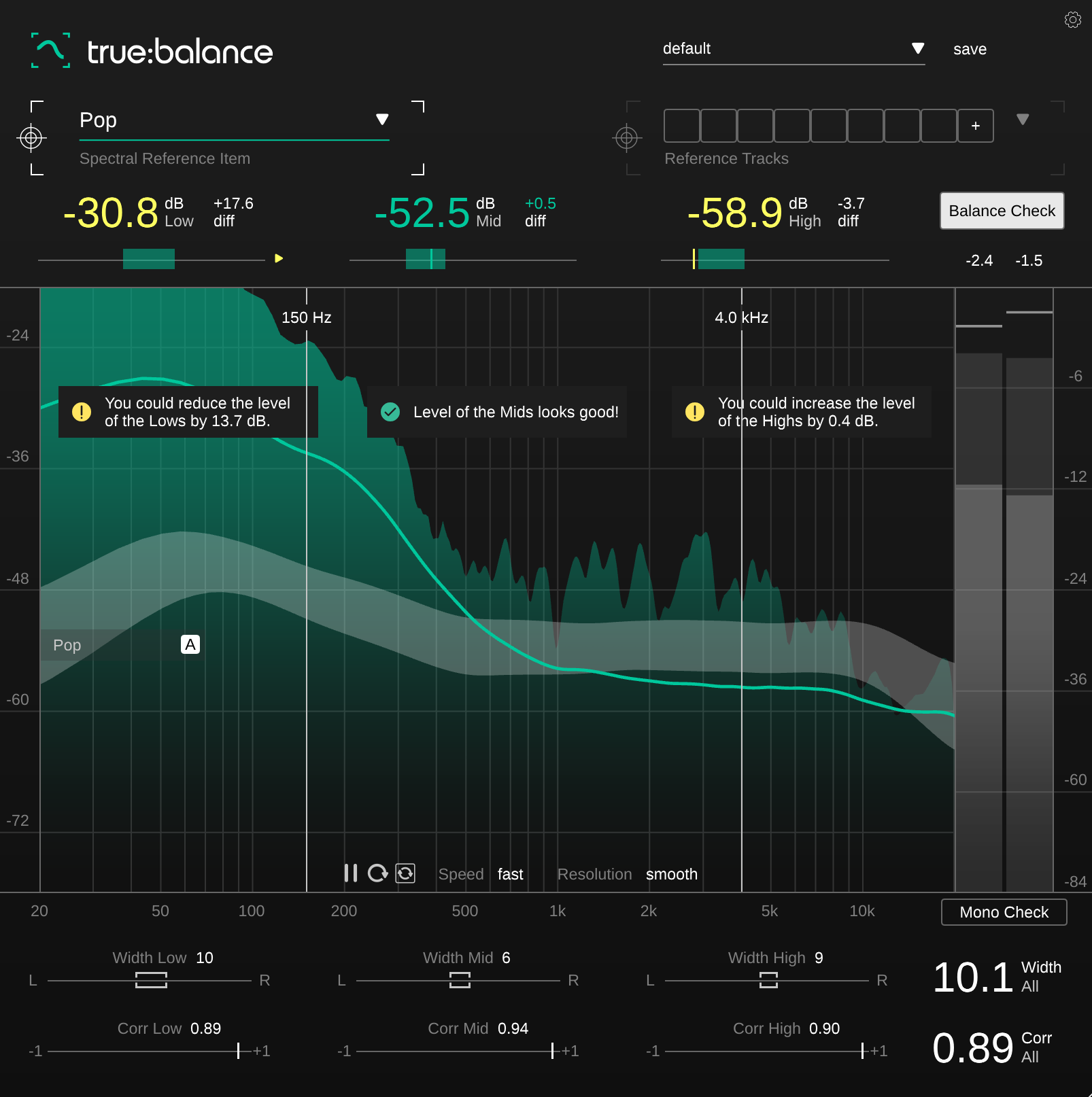
Task: Click the Lows warning exclamation icon
Action: tap(82, 412)
